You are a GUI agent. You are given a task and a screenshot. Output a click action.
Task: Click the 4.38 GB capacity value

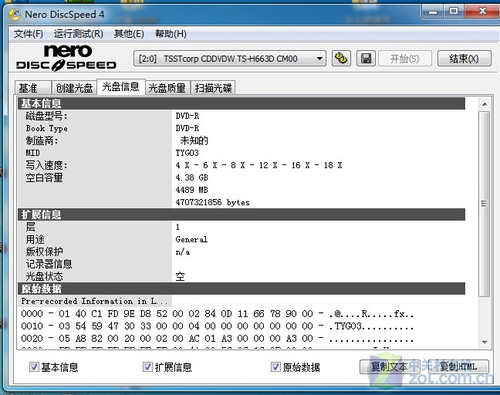(192, 178)
